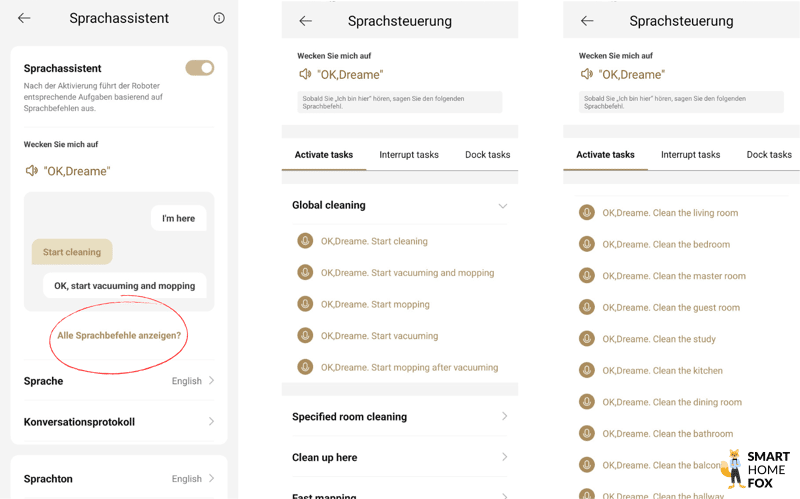Screen dimensions: 800x499
Task: Tap the speaker icon next to wake word in Sprachassistent
Action: [x=31, y=171]
